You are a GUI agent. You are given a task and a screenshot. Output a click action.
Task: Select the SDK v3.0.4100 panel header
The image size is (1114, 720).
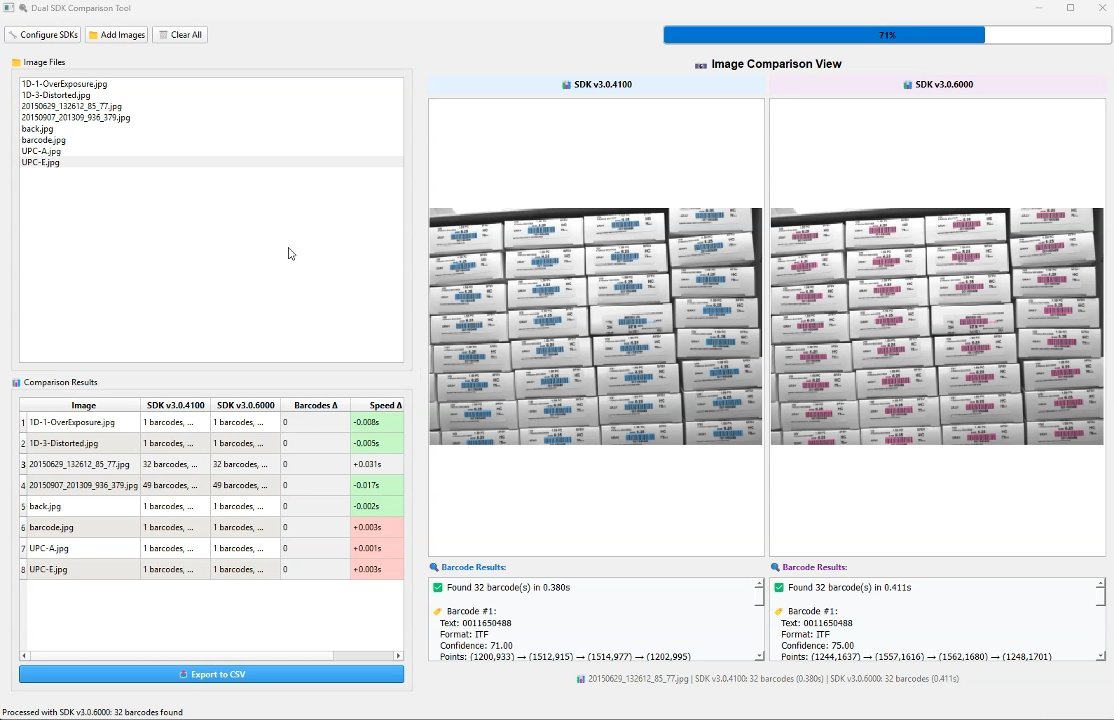tap(595, 85)
